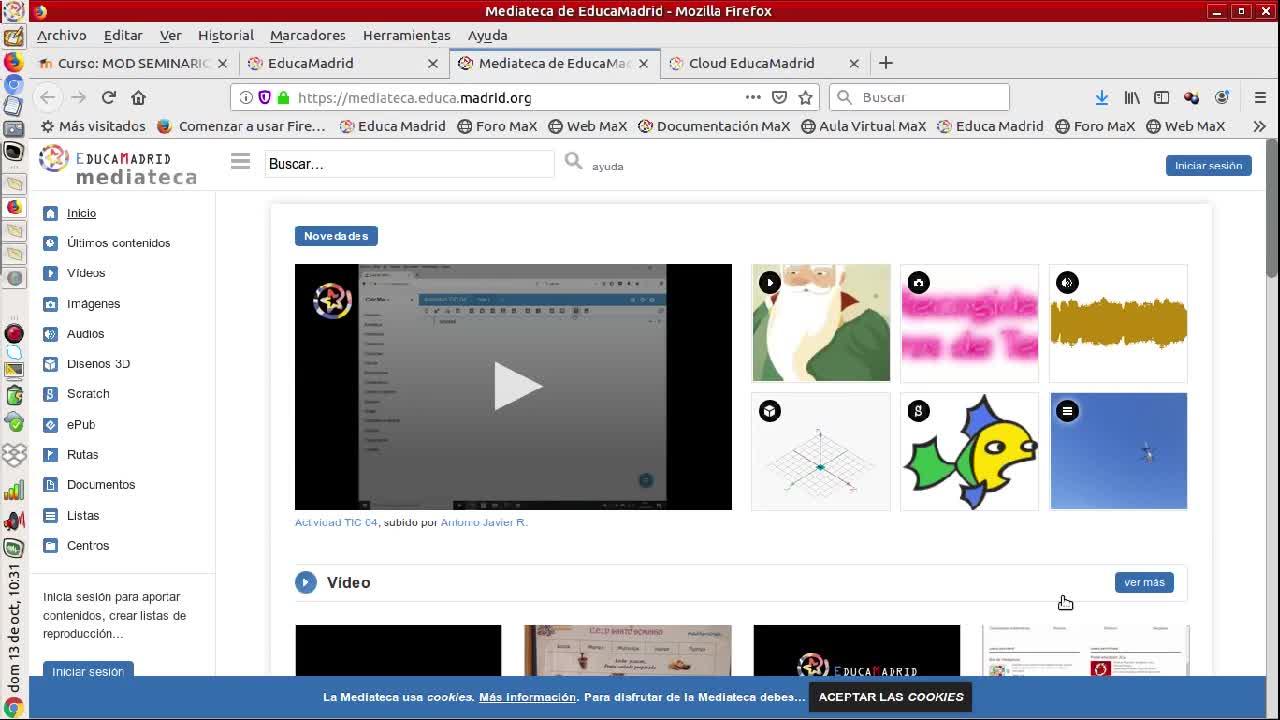
Task: Open Documentos in the sidebar
Action: tap(100, 485)
